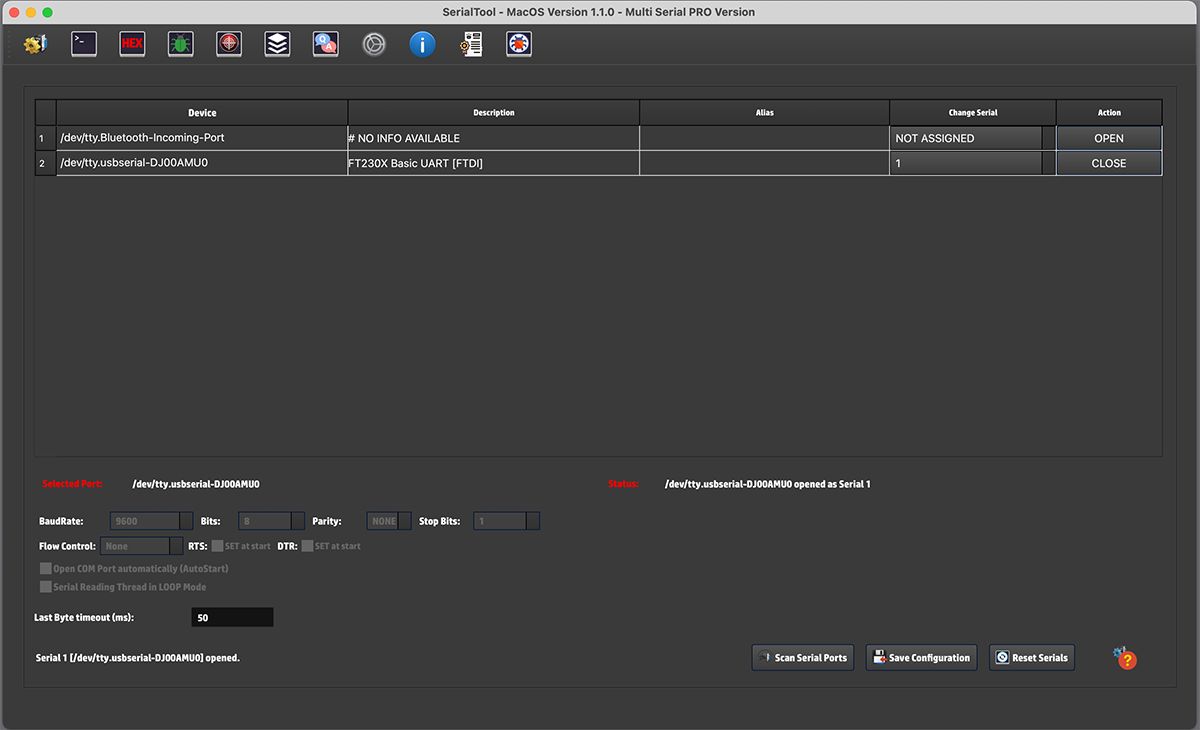Click the stacked layers toolbar icon
The height and width of the screenshot is (730, 1200).
point(276,44)
